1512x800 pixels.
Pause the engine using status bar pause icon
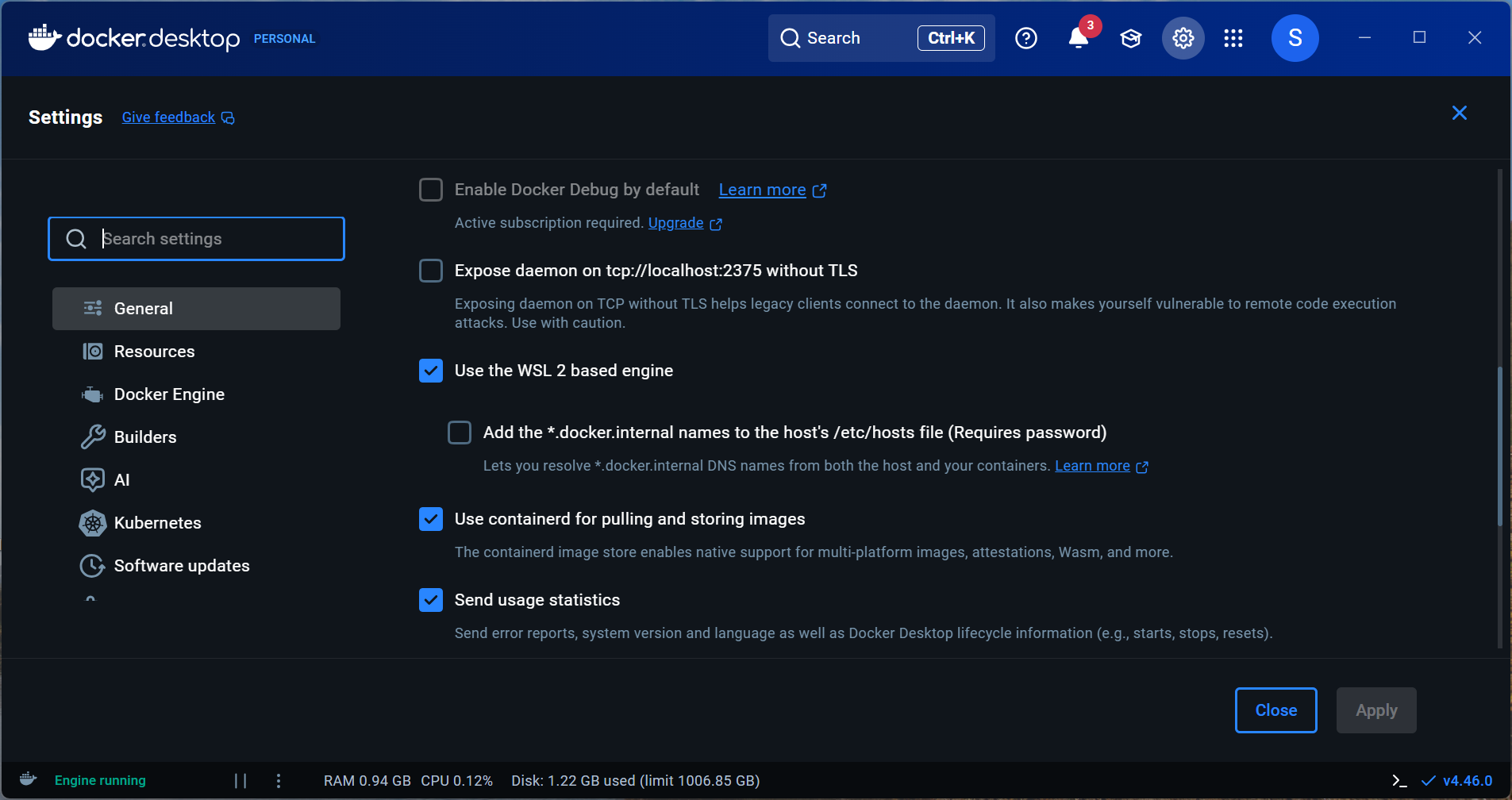click(x=240, y=781)
